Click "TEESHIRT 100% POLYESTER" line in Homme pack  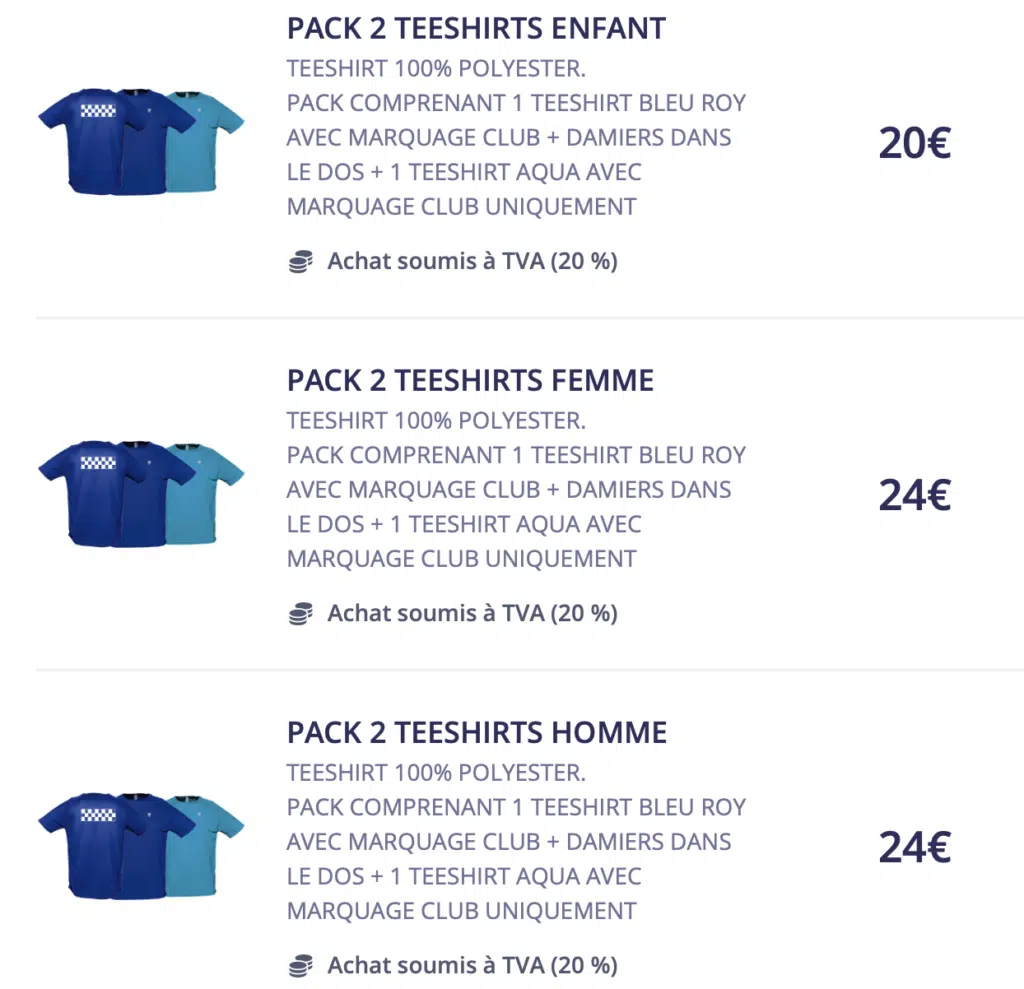tap(436, 773)
